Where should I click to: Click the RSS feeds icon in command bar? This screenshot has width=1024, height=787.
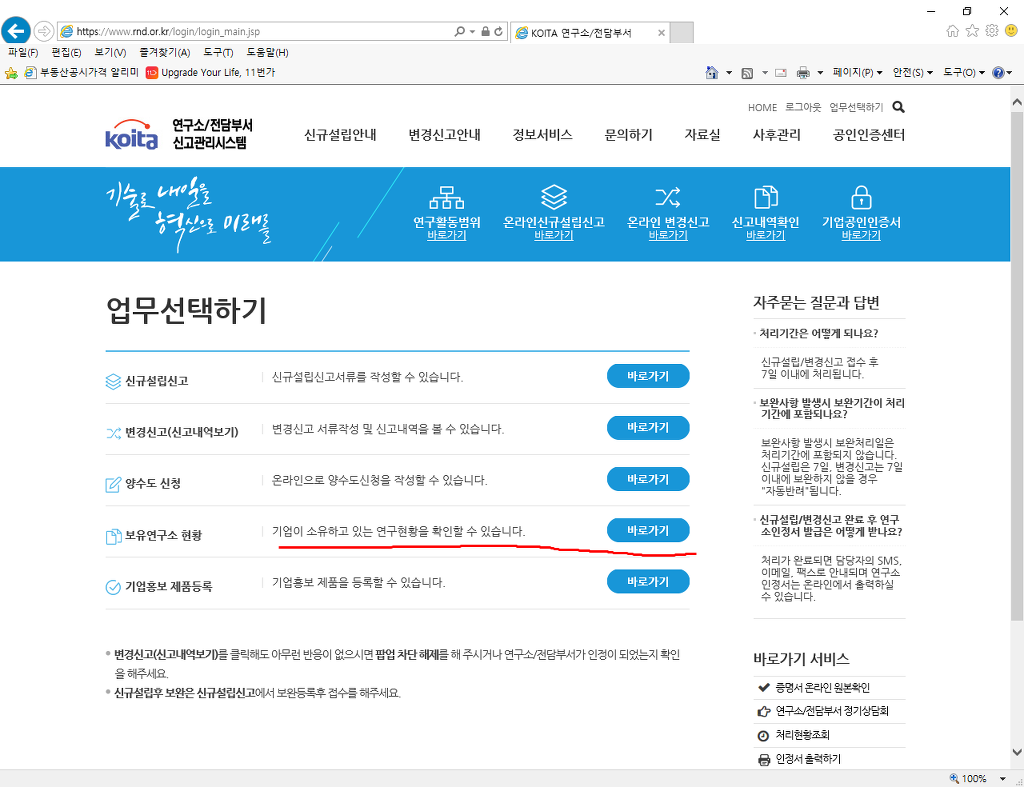[x=747, y=73]
